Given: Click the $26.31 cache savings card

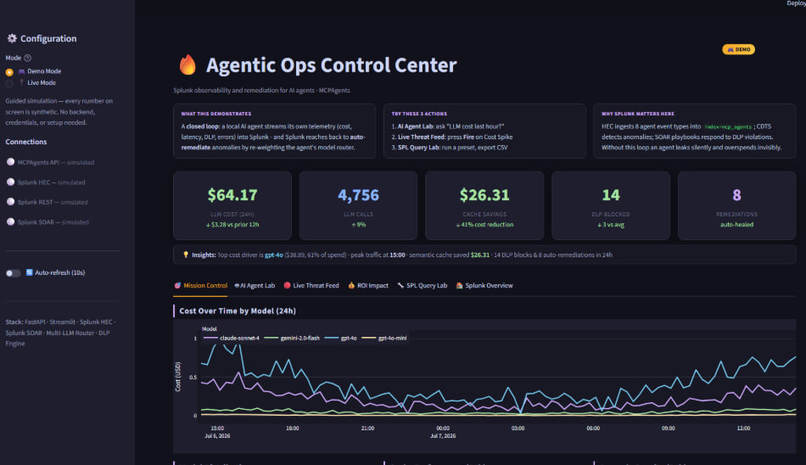Looking at the screenshot, I should point(484,206).
